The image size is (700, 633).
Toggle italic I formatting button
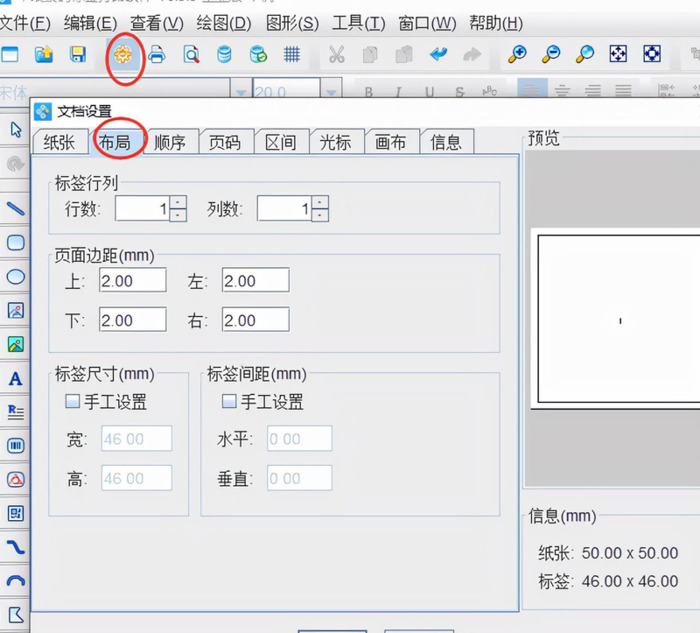click(x=398, y=92)
